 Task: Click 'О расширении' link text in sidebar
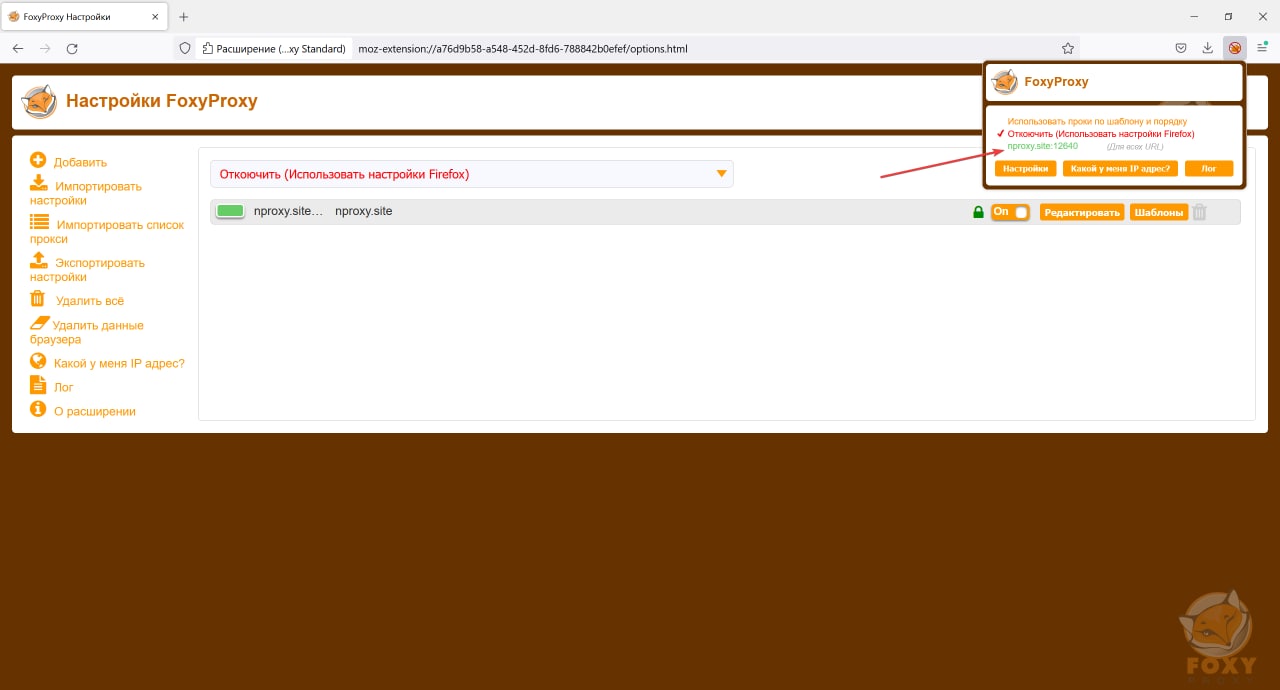pos(95,411)
